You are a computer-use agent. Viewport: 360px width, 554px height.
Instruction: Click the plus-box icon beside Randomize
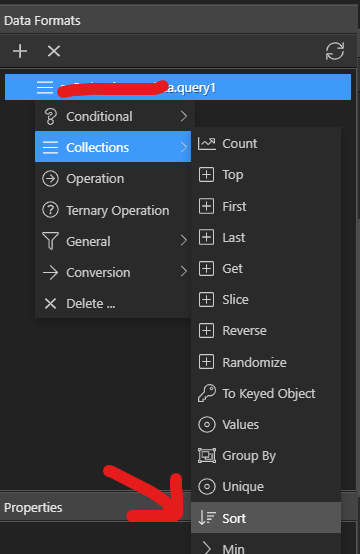[206, 362]
